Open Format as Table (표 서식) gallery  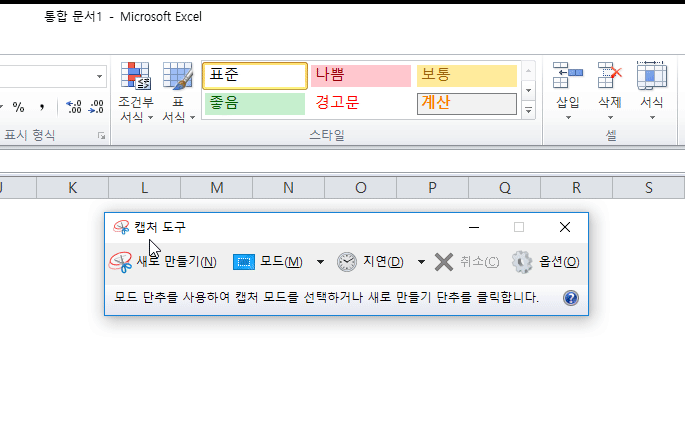[x=178, y=92]
